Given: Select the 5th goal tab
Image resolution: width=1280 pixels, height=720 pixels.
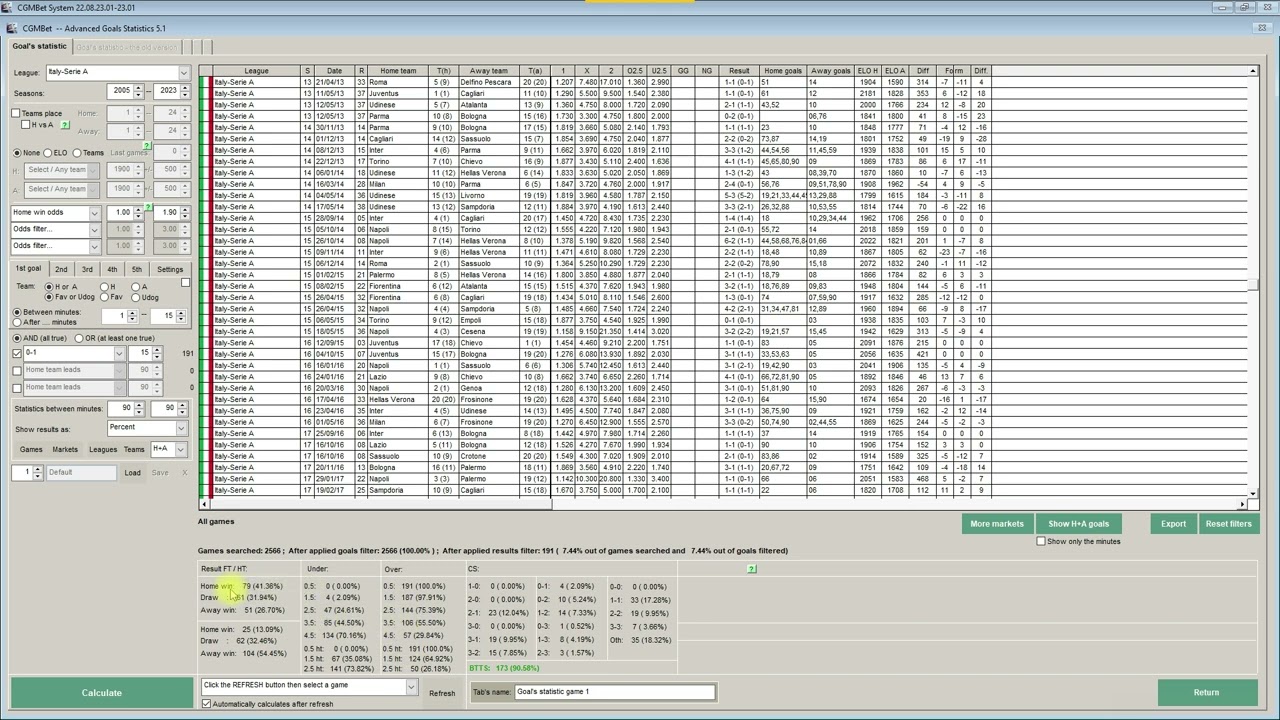Looking at the screenshot, I should (x=137, y=269).
